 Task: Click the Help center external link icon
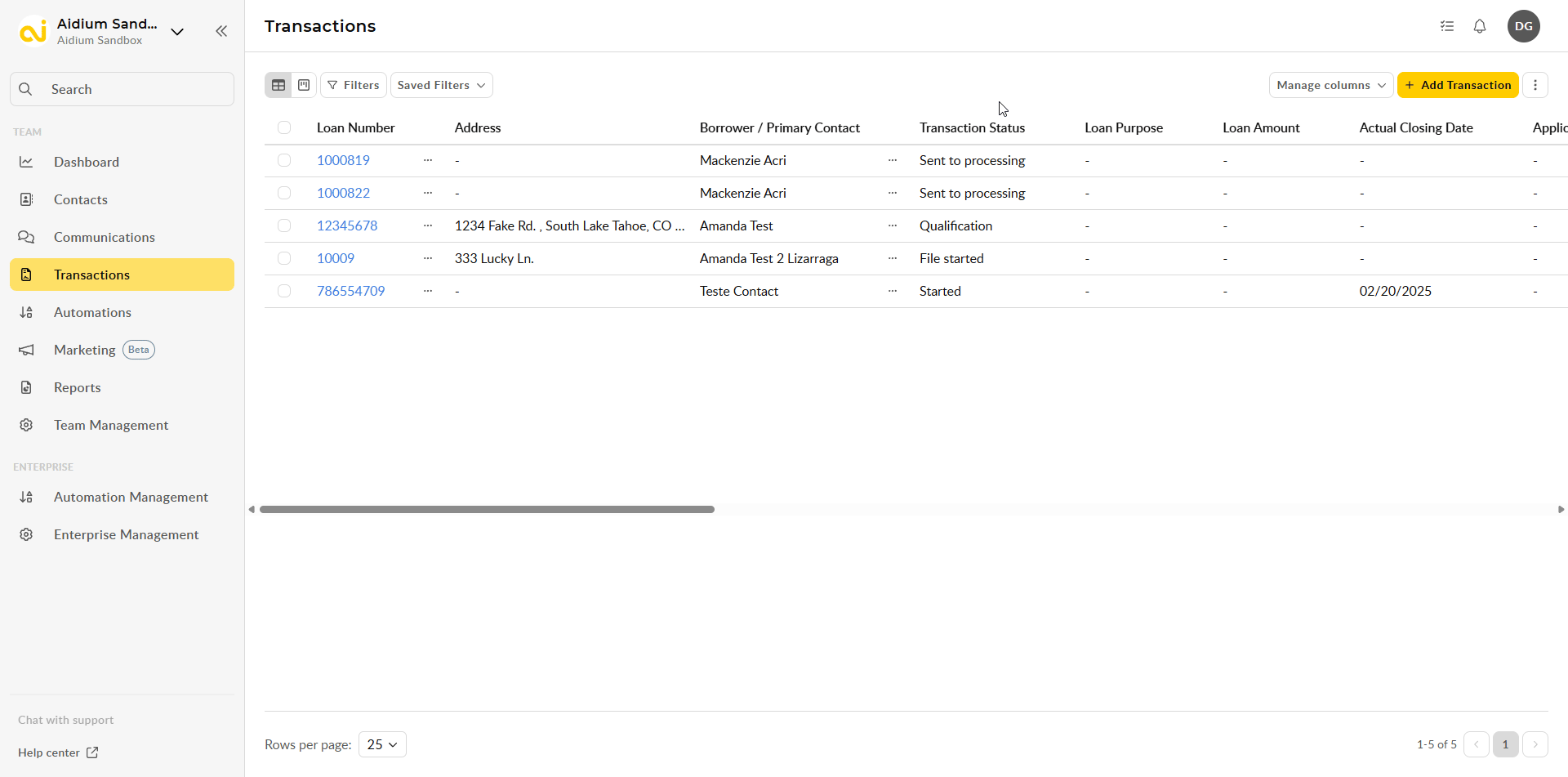pyautogui.click(x=92, y=752)
